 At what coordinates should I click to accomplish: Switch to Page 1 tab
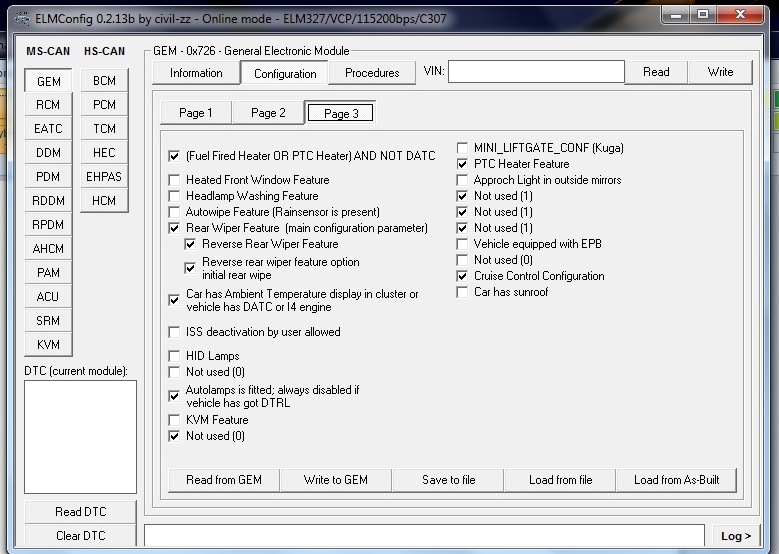click(x=195, y=113)
